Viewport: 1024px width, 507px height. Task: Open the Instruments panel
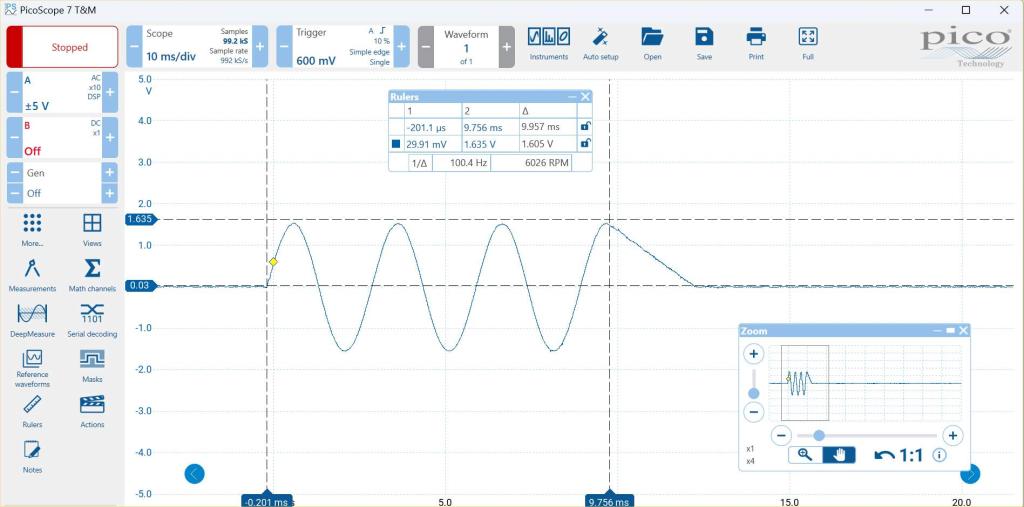[548, 43]
